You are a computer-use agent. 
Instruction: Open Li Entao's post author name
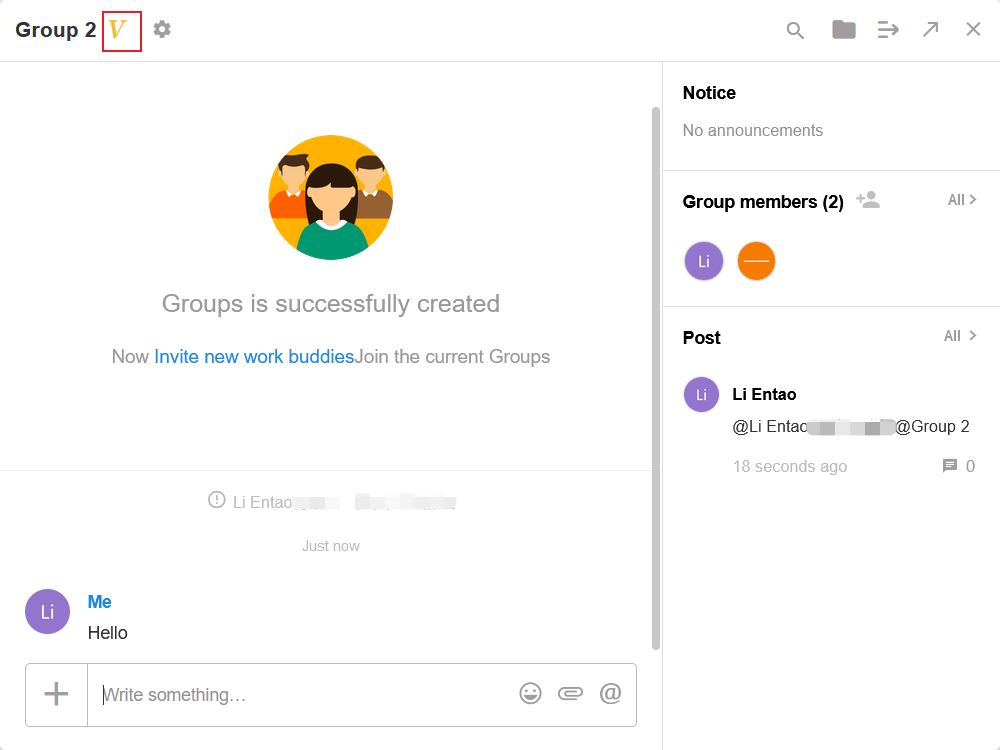(x=764, y=394)
